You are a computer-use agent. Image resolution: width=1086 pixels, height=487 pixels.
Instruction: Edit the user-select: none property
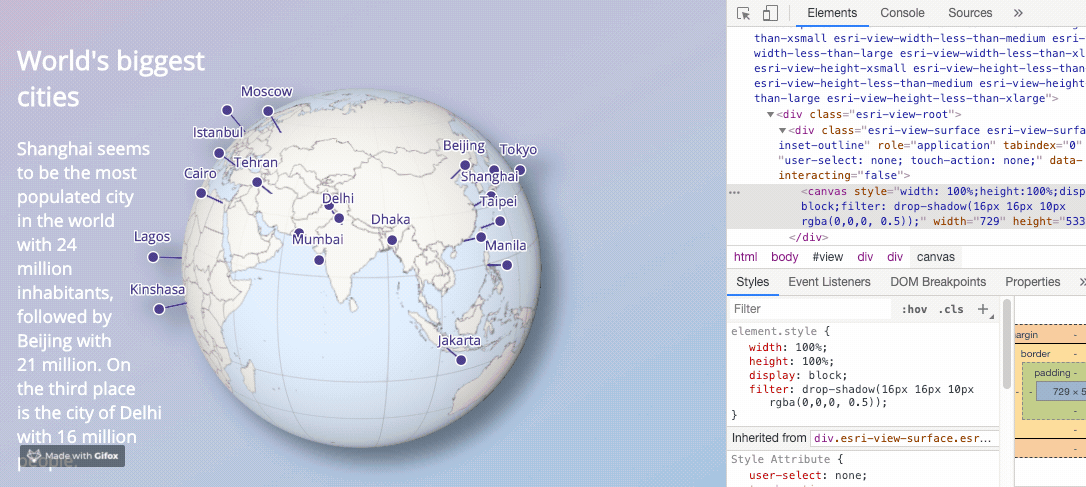point(807,475)
